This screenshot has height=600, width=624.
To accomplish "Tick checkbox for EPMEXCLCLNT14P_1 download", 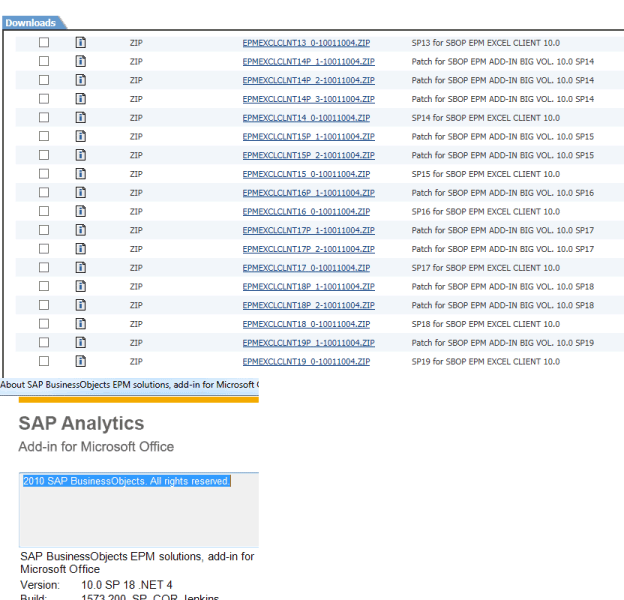I will pos(44,61).
